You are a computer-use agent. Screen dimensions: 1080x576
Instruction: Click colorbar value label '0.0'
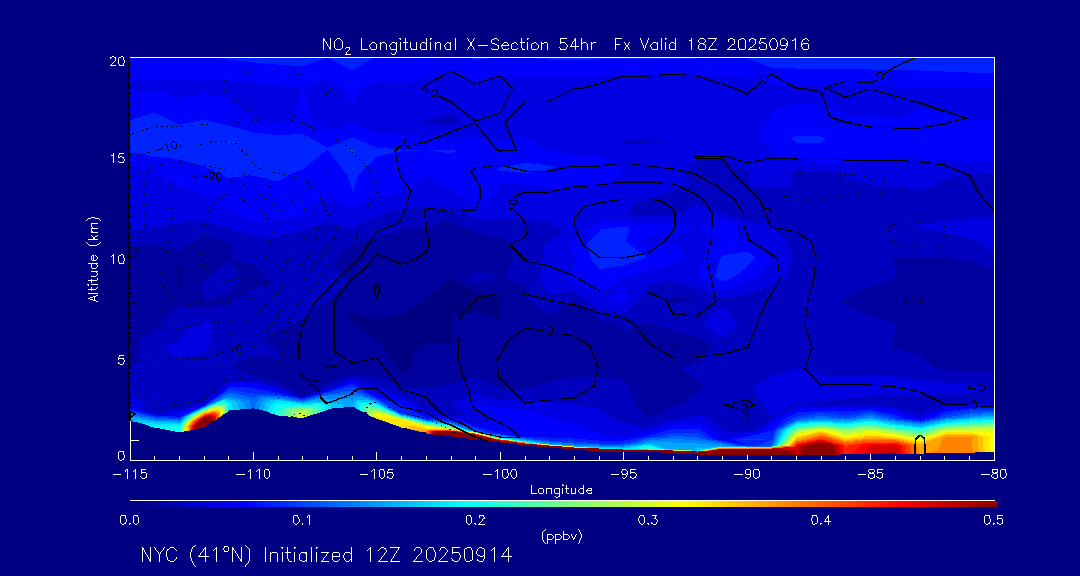[129, 520]
